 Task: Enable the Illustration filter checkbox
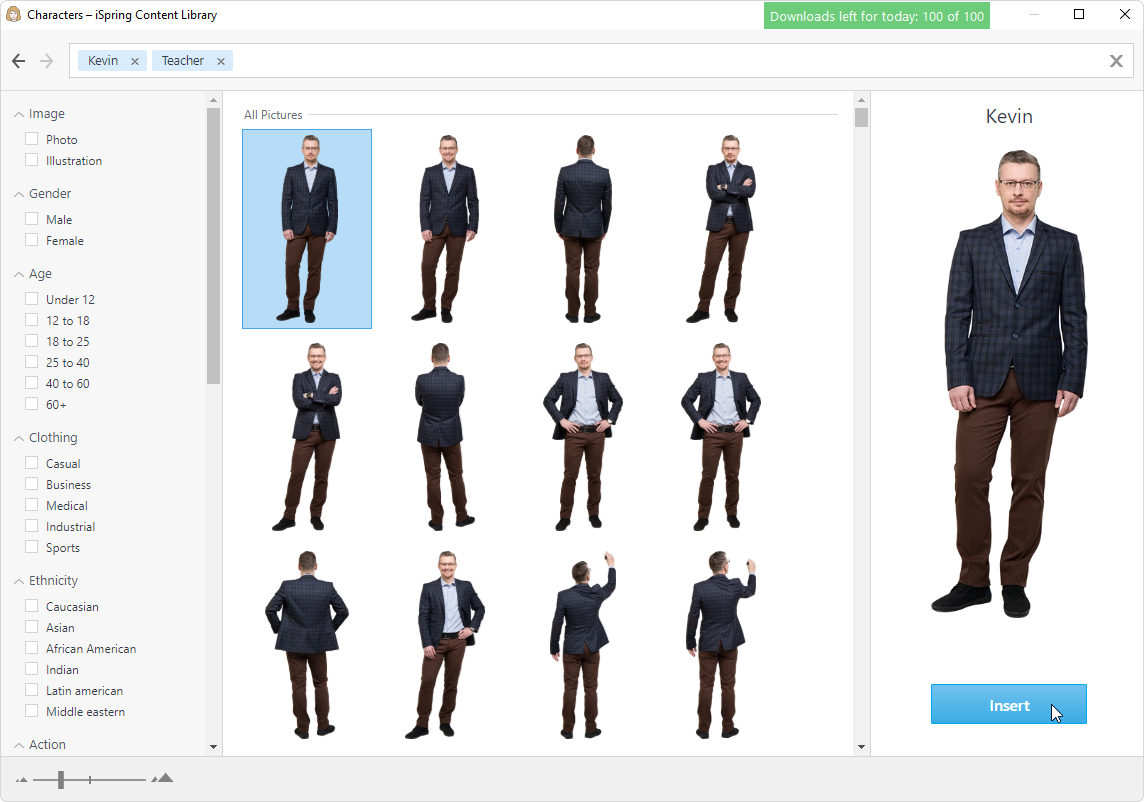[31, 160]
